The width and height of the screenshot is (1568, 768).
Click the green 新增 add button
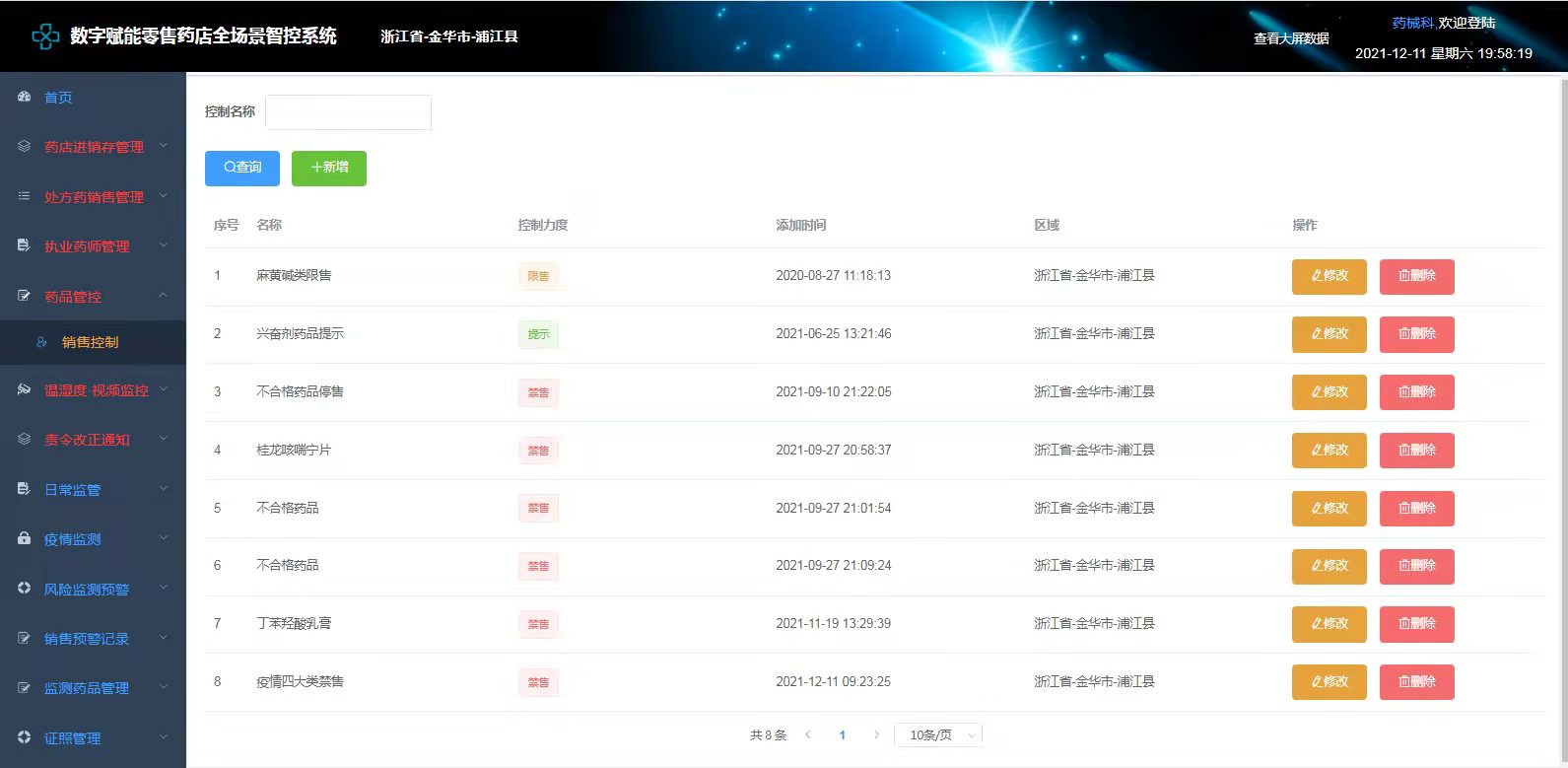tap(328, 168)
